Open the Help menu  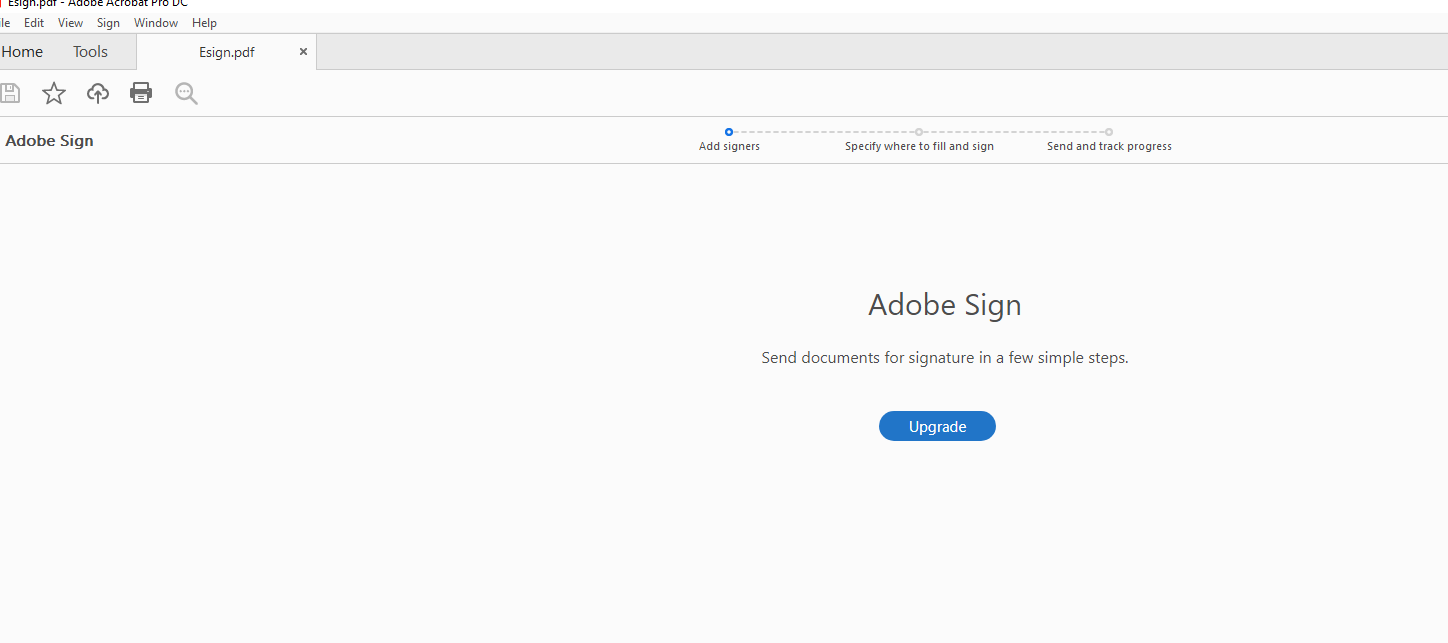click(204, 22)
